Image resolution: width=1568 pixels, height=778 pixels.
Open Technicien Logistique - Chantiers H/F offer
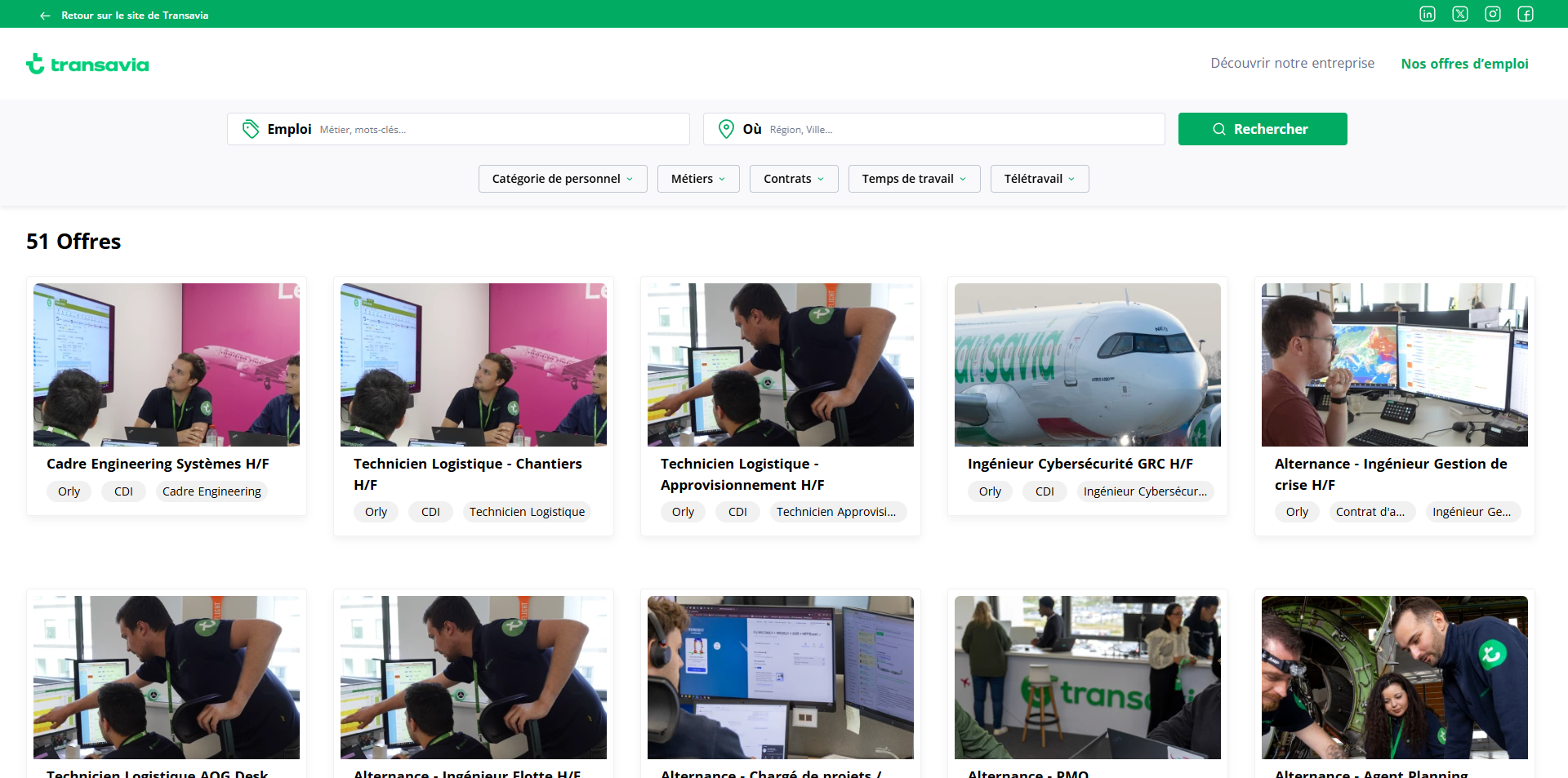(x=468, y=474)
